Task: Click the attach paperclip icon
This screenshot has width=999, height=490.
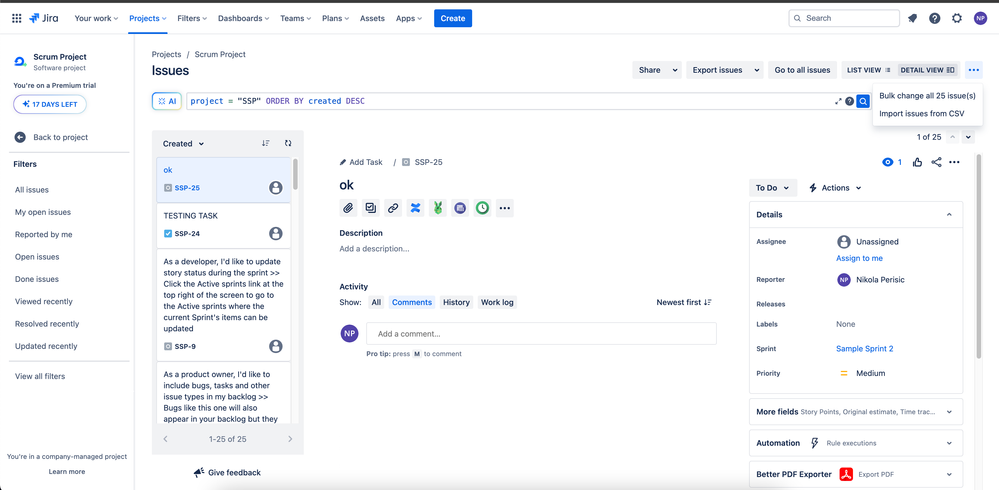Action: [349, 208]
